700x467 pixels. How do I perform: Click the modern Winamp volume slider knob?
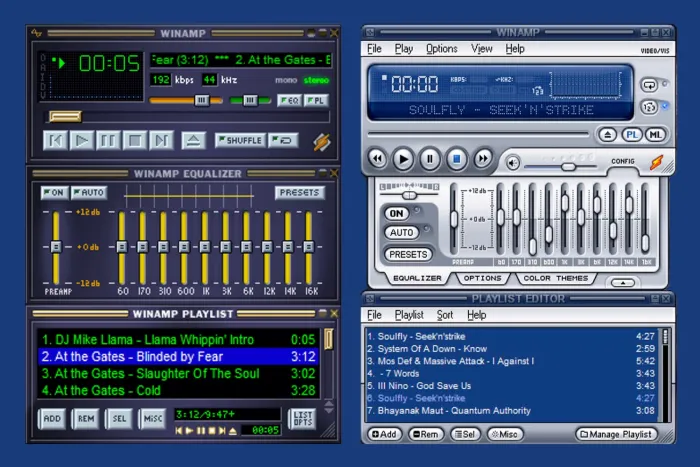[568, 167]
